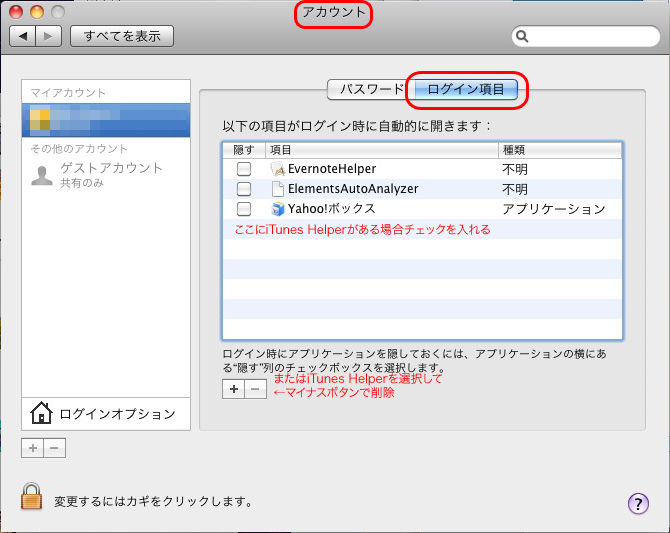
Task: Click the house icon beside ログインオプション
Action: pos(41,413)
